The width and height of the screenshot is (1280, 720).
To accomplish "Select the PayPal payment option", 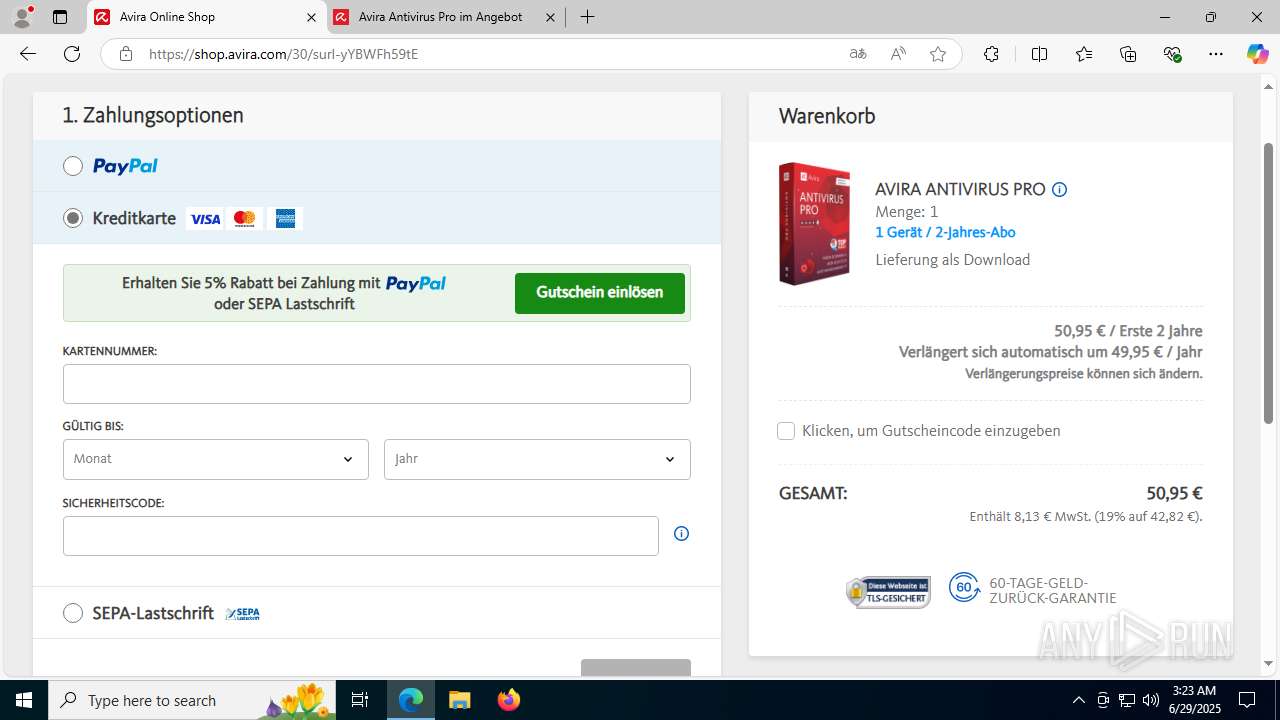I will tap(73, 166).
